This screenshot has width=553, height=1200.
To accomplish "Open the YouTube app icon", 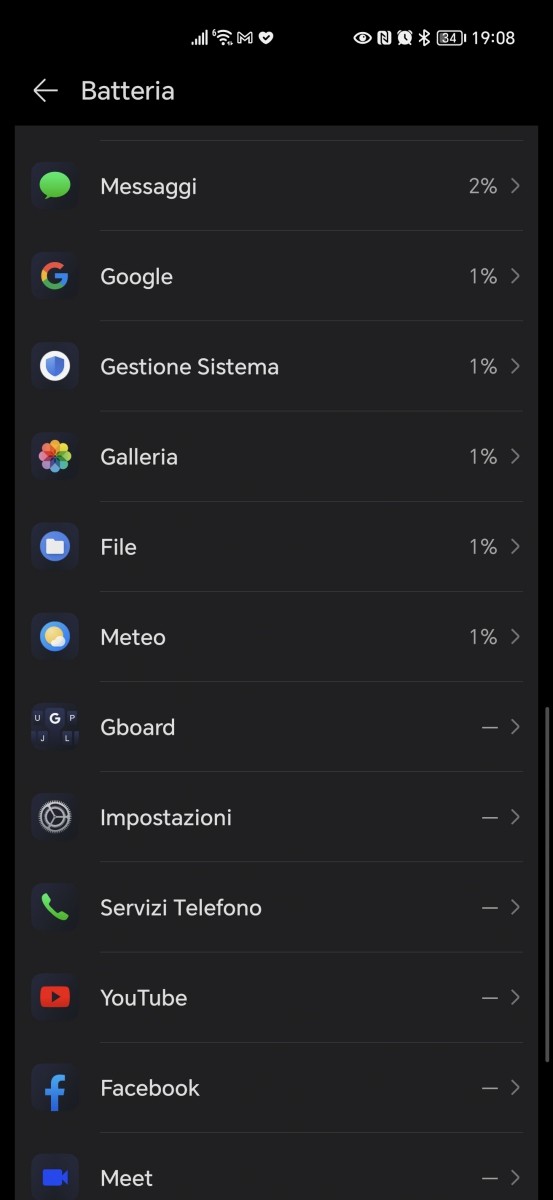I will pos(55,997).
